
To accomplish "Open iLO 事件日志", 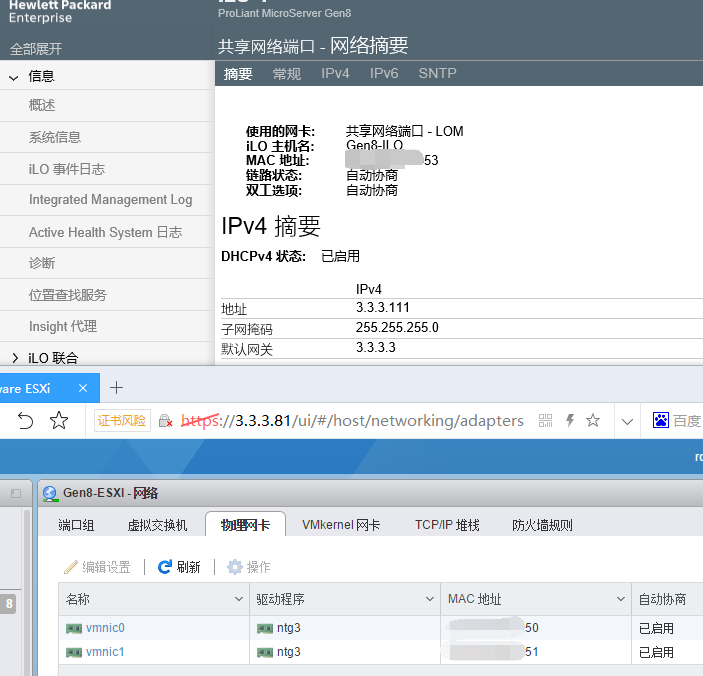I will click(66, 169).
